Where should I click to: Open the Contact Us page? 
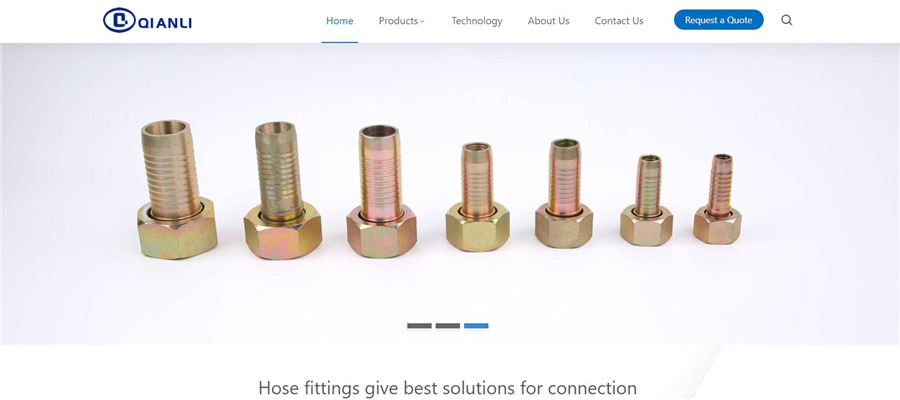click(619, 21)
